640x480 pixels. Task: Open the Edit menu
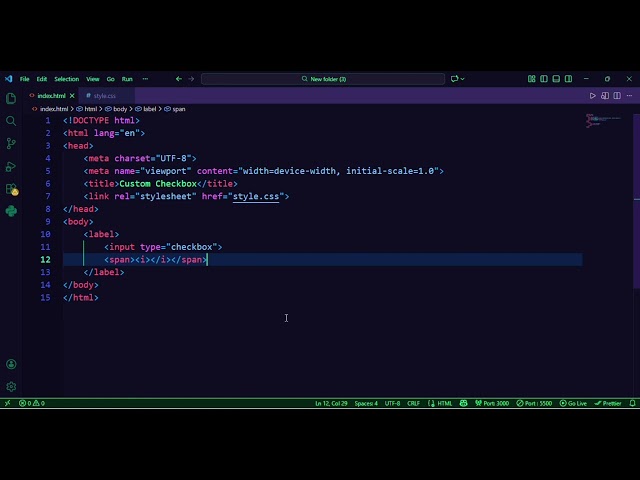42,79
